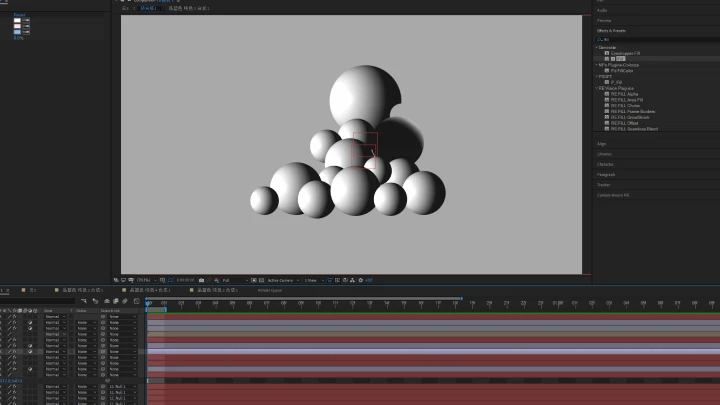Open the Content-Aware Fill panel
Screen dimensions: 720x405
[613, 196]
